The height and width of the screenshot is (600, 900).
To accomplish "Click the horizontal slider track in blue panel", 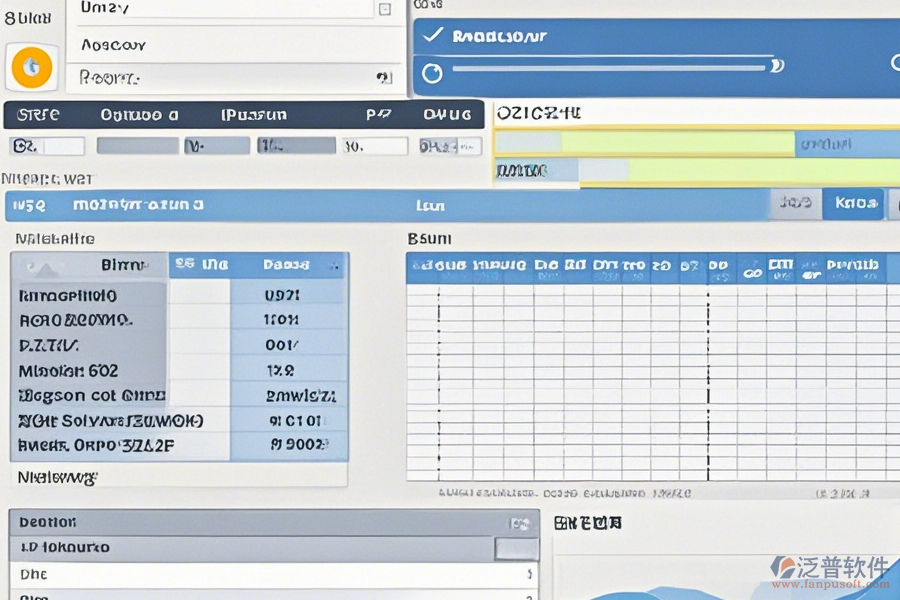I will pyautogui.click(x=610, y=68).
